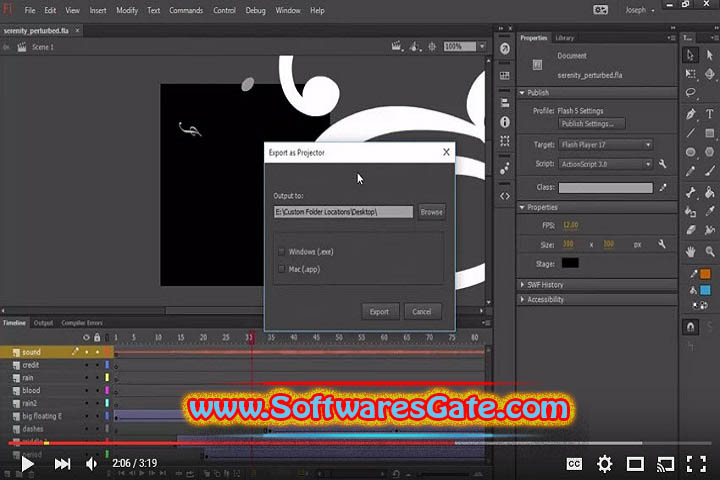The image size is (720, 480).
Task: Open the Debug menu
Action: click(255, 10)
